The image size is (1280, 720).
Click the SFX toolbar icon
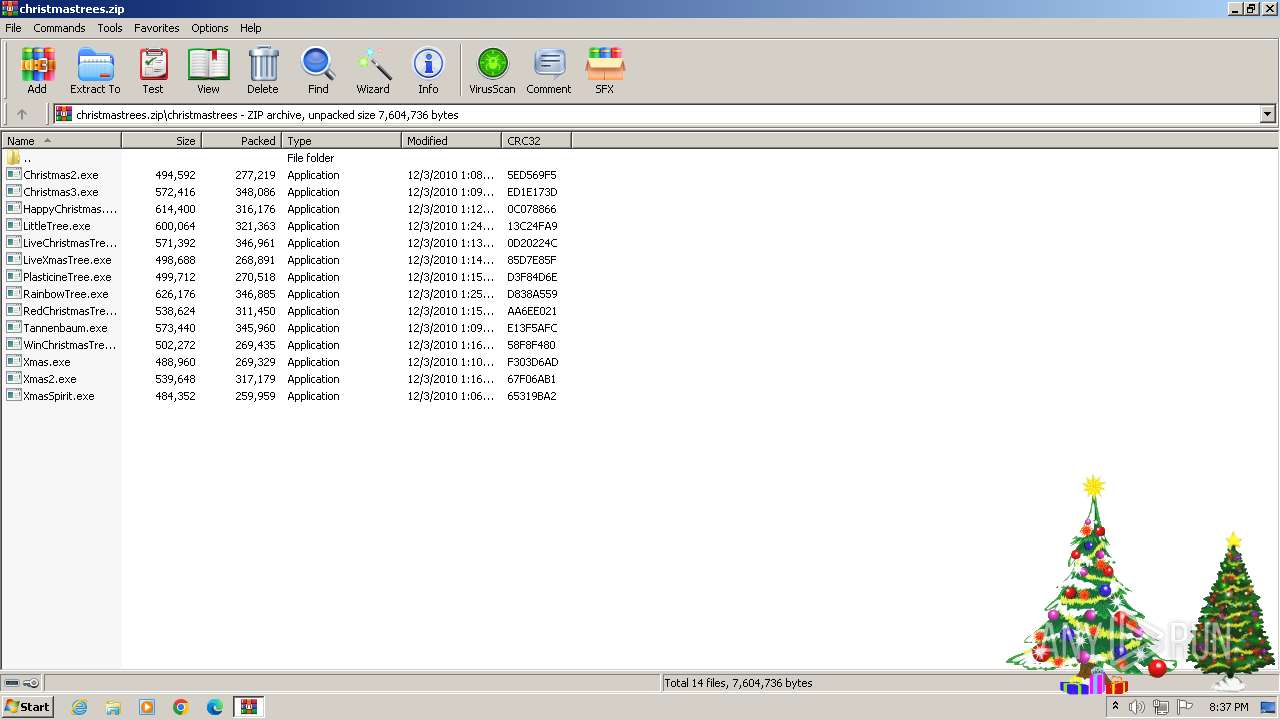604,71
